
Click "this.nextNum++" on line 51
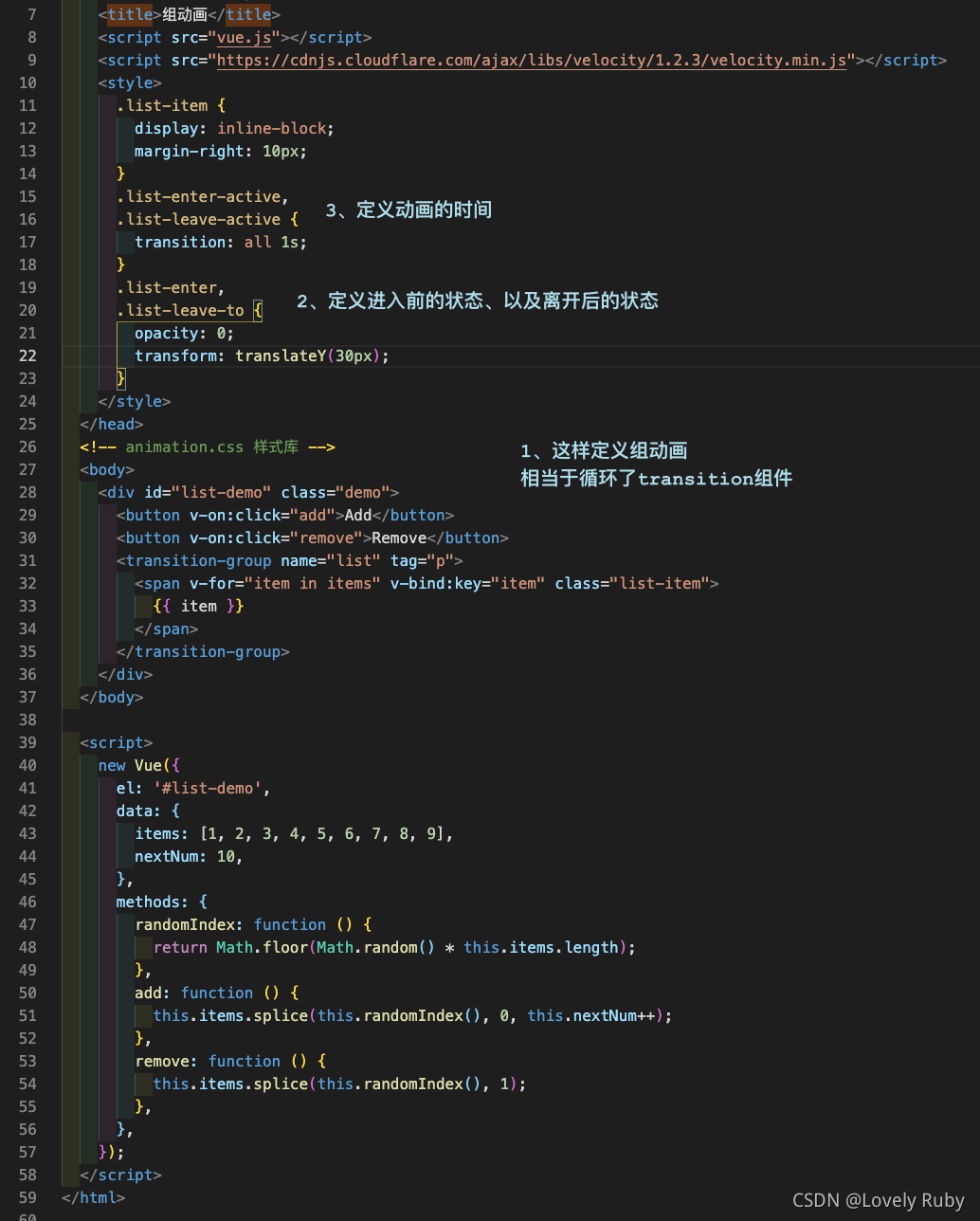[590, 1015]
